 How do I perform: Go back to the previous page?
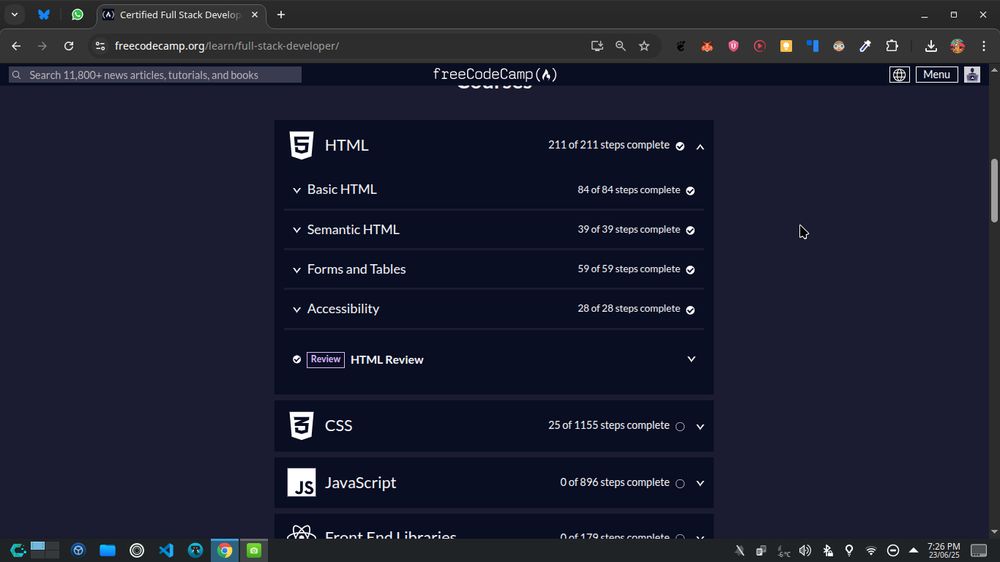tap(16, 46)
